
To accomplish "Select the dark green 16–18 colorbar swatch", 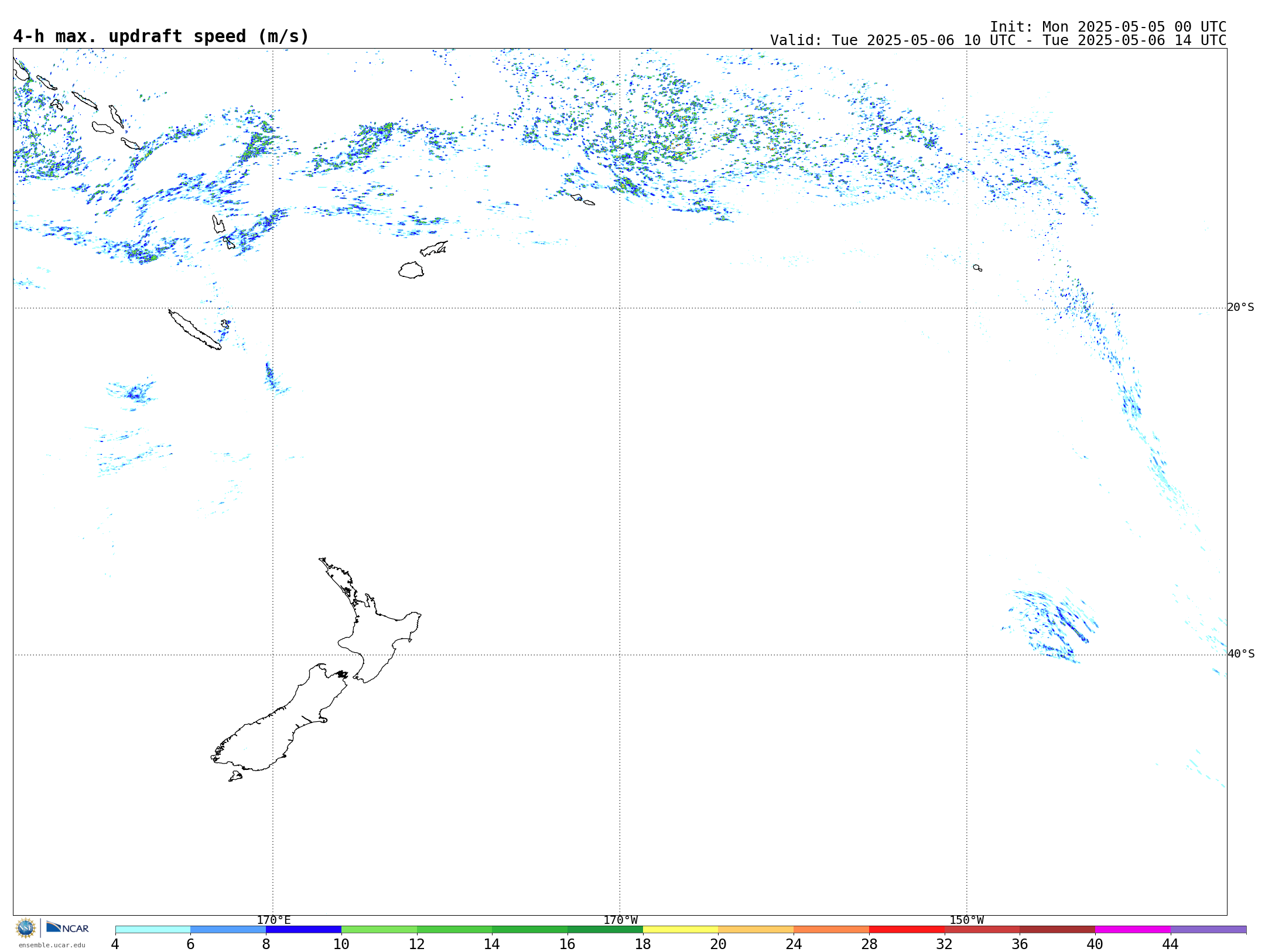I will tap(605, 930).
